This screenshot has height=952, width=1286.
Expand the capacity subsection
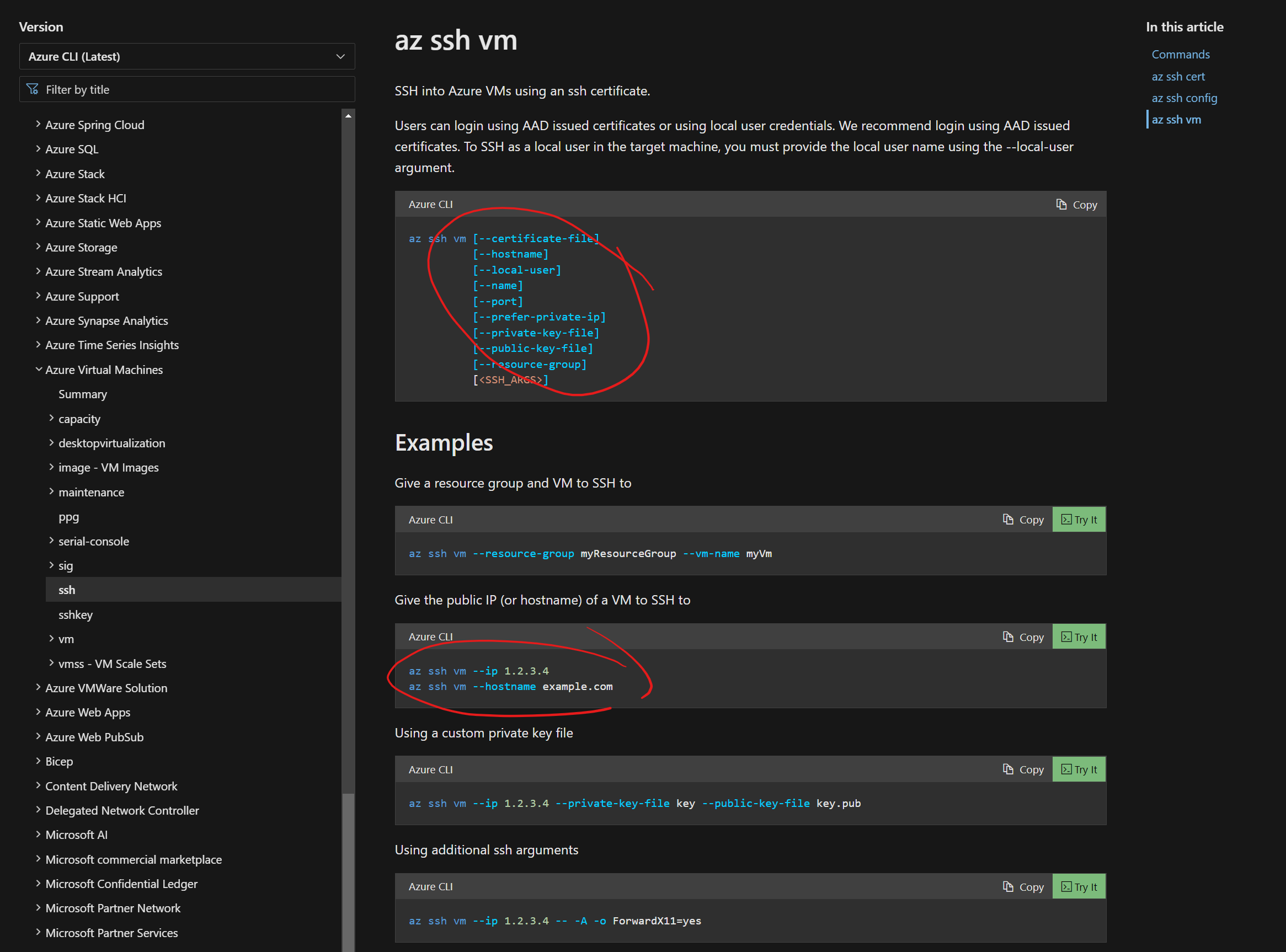click(x=51, y=419)
